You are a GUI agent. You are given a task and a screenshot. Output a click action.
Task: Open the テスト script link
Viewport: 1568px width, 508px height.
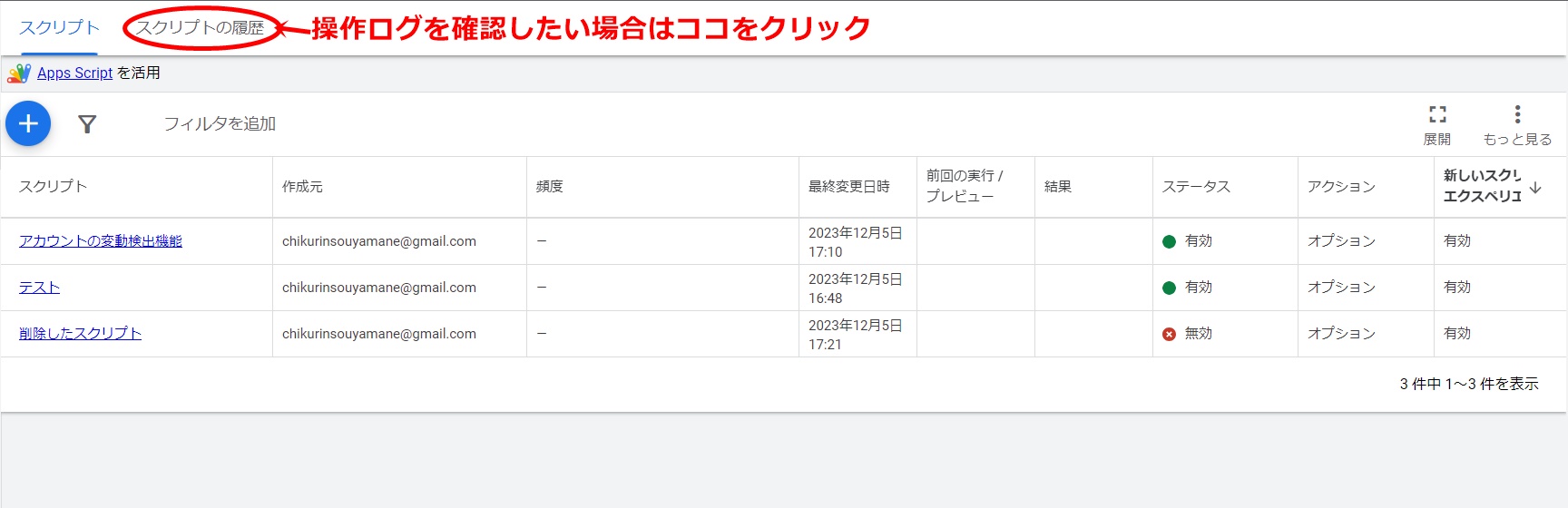(40, 288)
